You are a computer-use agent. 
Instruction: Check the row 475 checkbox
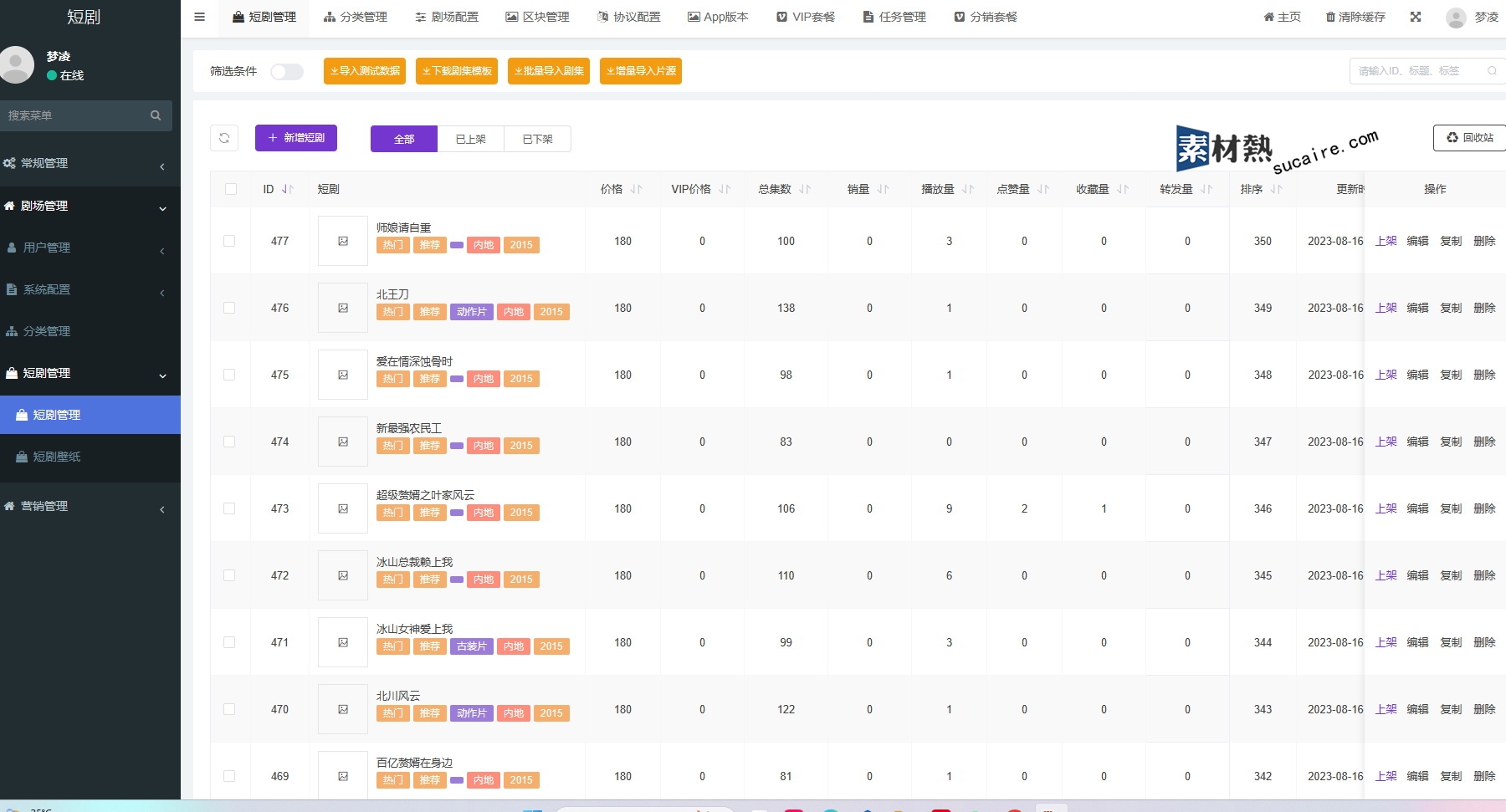229,375
